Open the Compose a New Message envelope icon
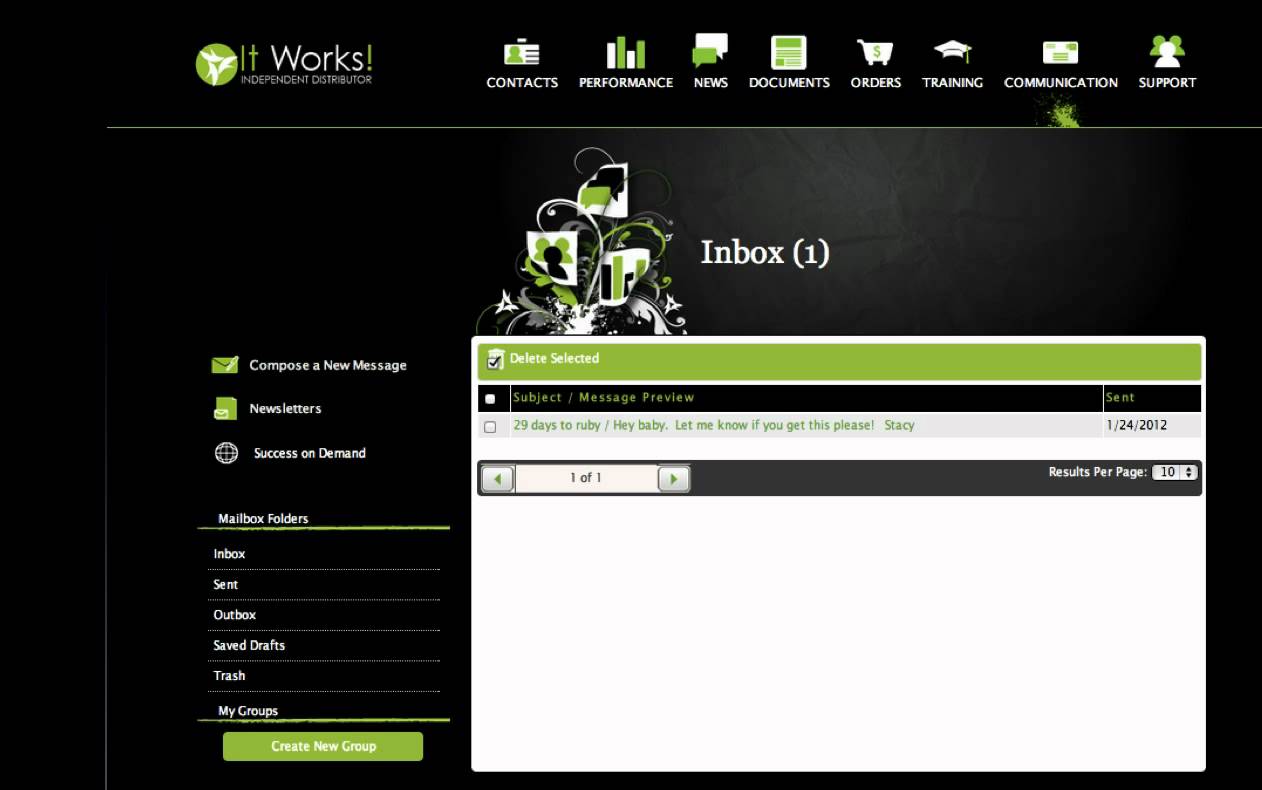 pos(224,364)
